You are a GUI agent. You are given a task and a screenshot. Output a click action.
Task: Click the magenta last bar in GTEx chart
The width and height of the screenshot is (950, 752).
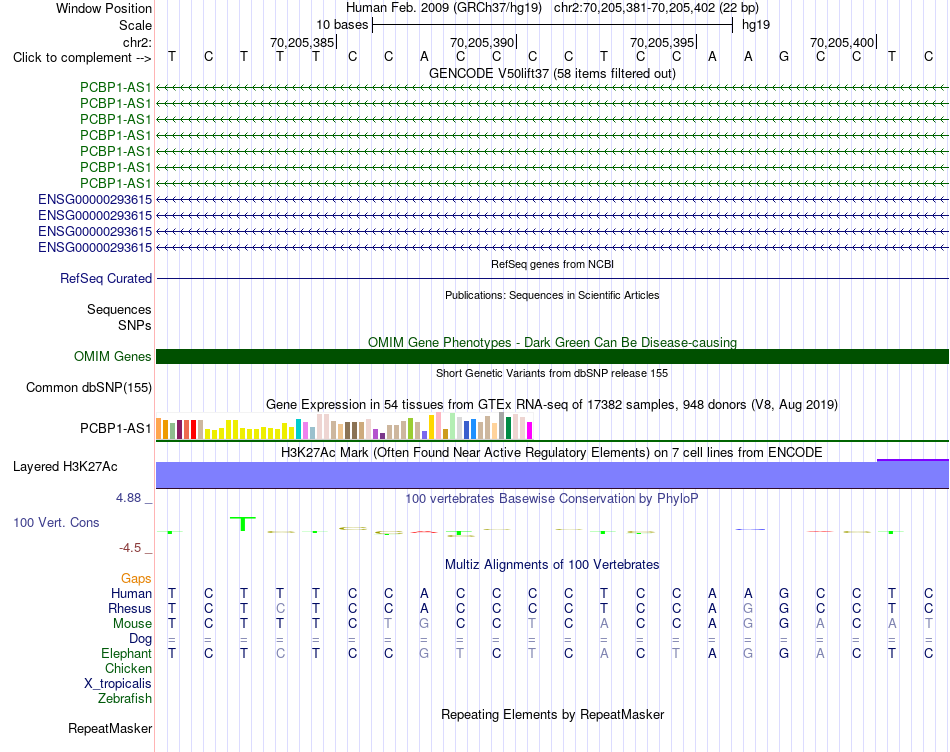(529, 430)
